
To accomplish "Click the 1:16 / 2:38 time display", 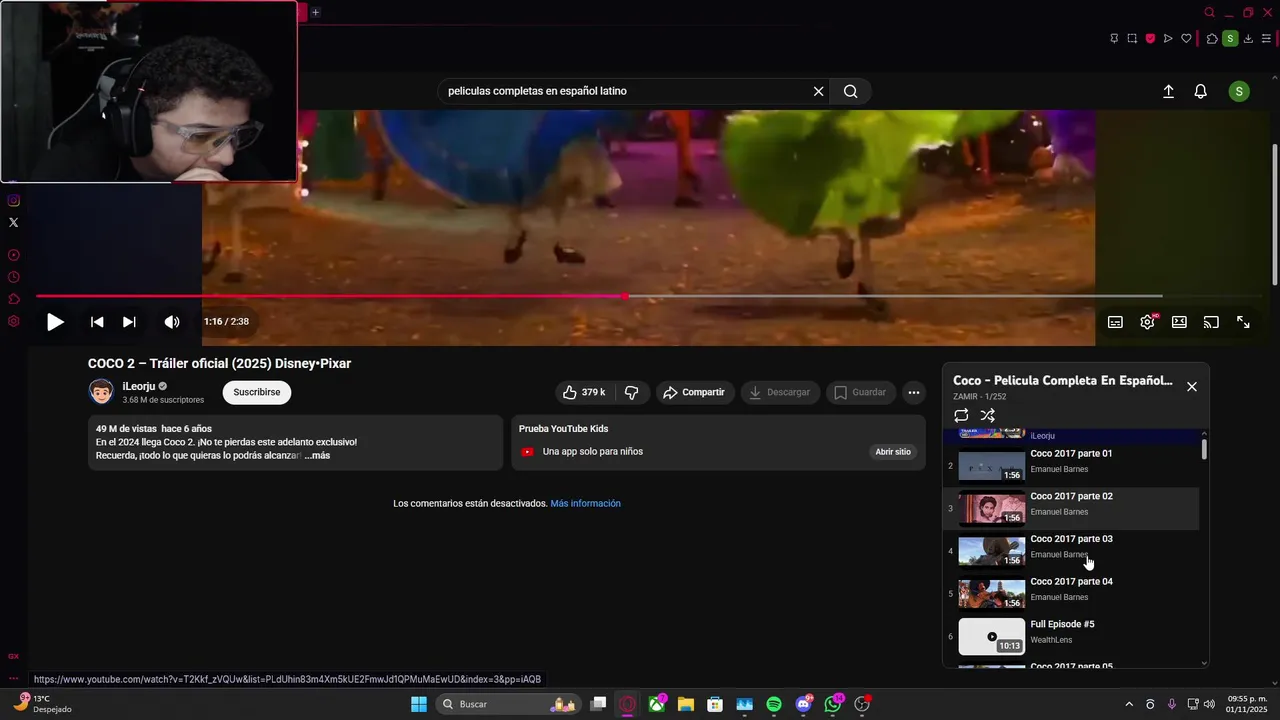I will coord(226,322).
